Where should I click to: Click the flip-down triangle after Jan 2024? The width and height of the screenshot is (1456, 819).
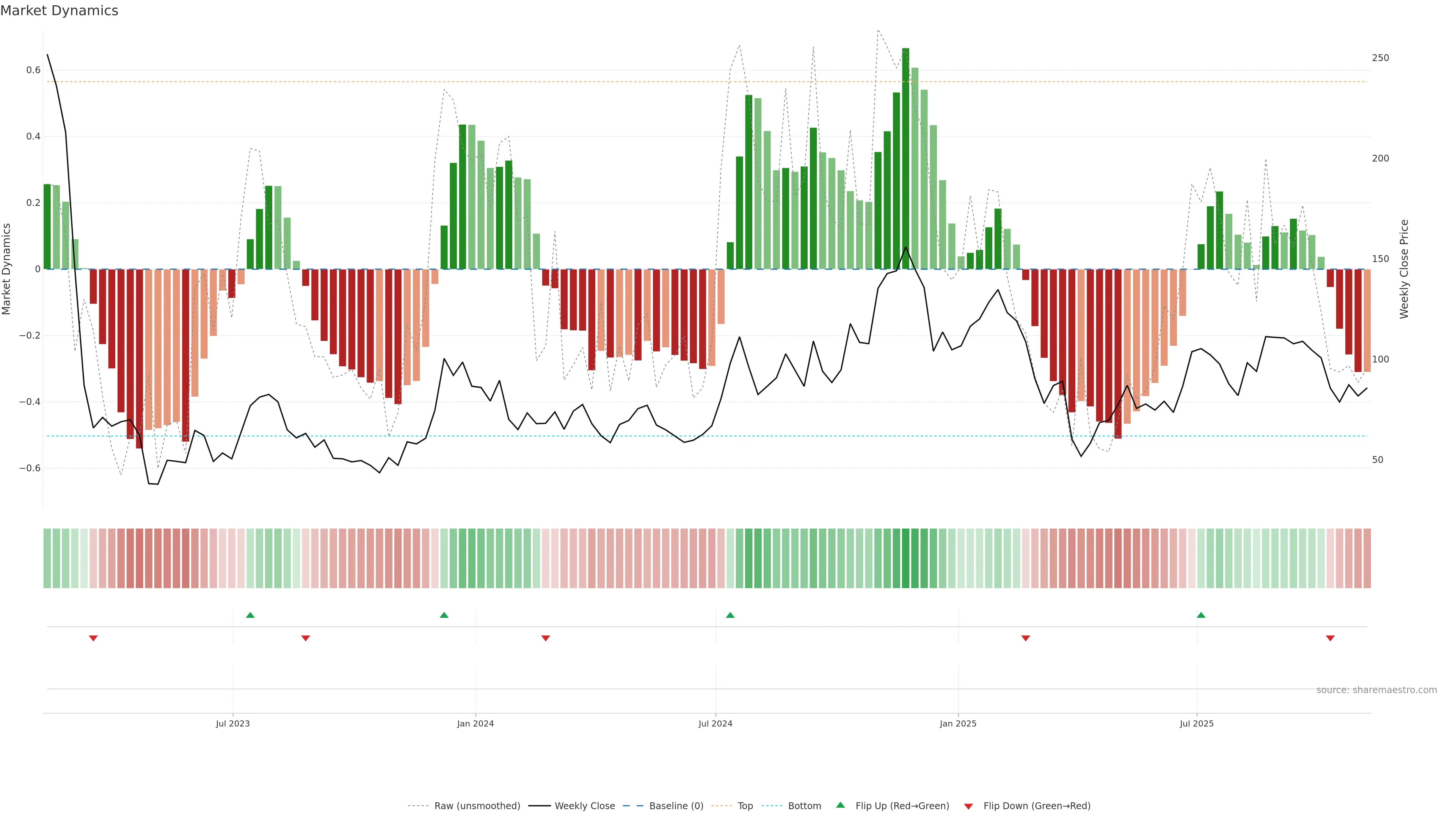[546, 638]
